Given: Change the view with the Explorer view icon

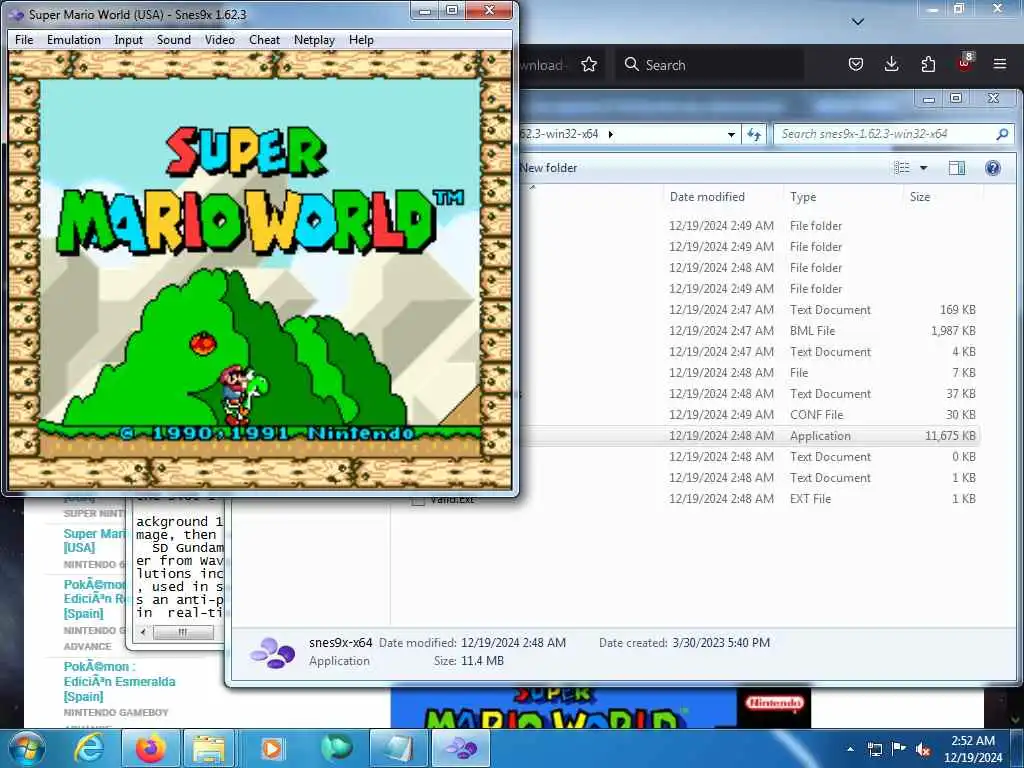Looking at the screenshot, I should [x=902, y=168].
